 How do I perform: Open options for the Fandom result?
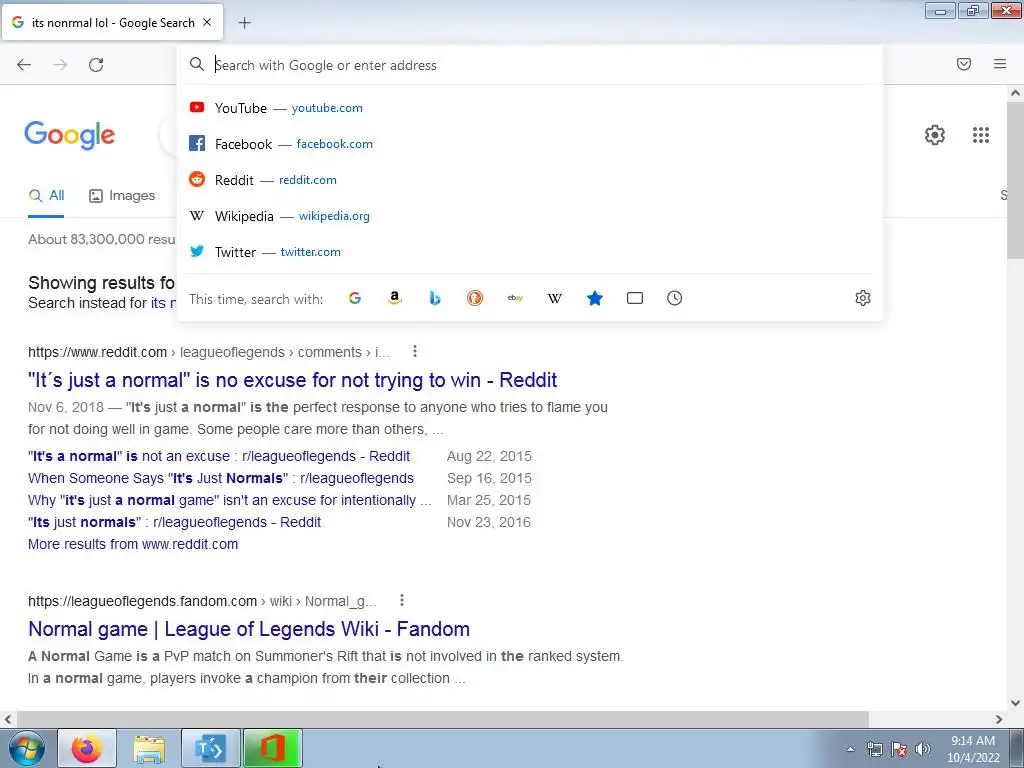click(x=402, y=600)
